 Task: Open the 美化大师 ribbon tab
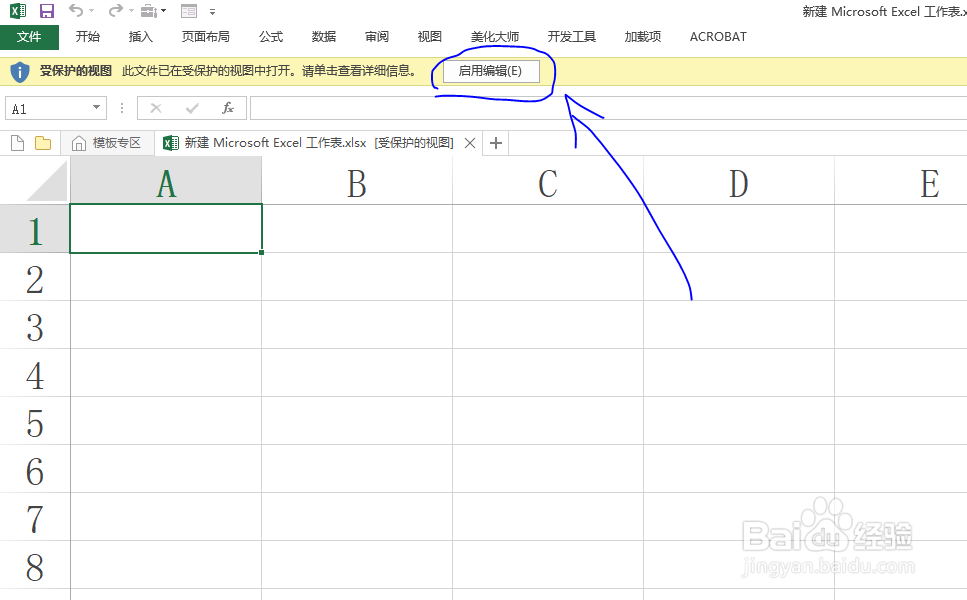coord(495,37)
